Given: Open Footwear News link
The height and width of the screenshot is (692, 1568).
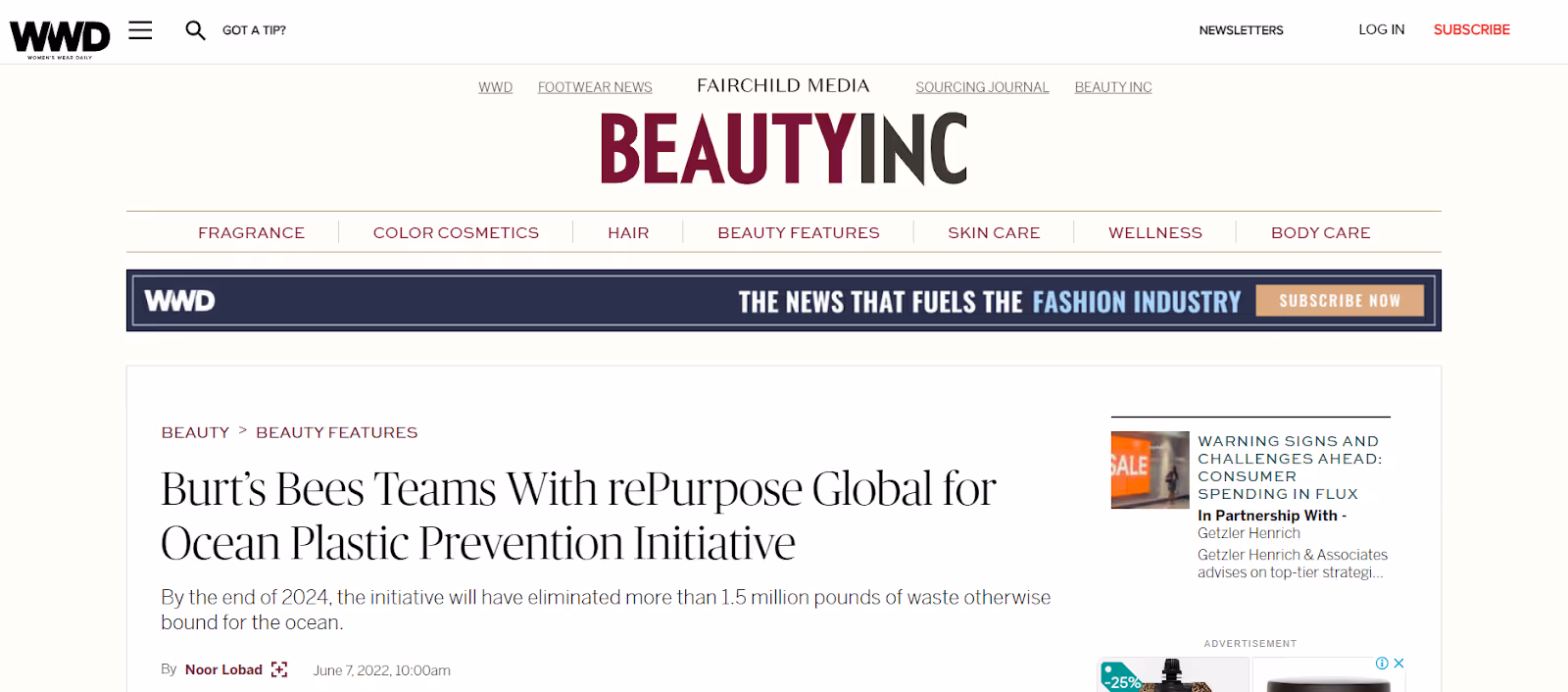Looking at the screenshot, I should point(595,87).
